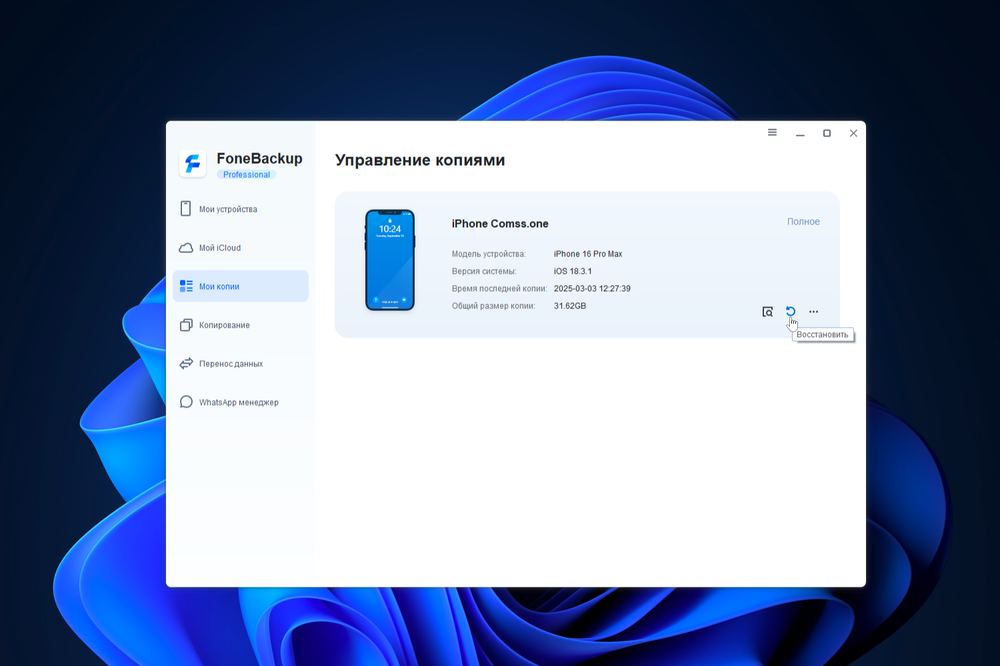Click the list icon beside Мои копии
The height and width of the screenshot is (666, 1000).
186,286
